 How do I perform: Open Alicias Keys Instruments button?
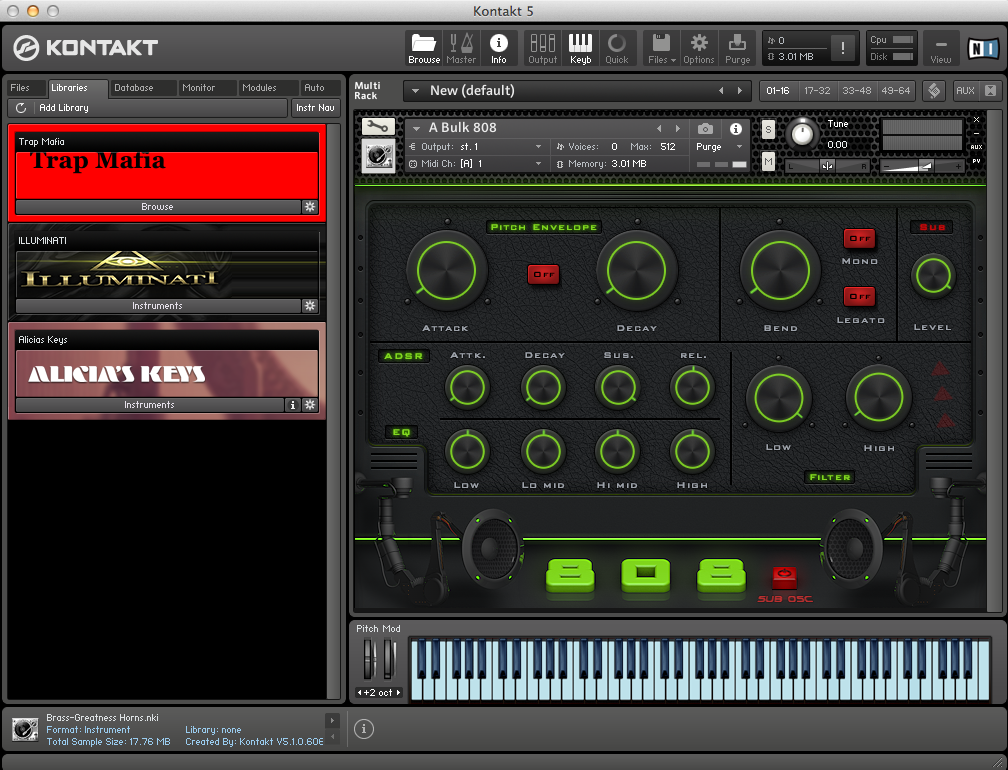149,404
